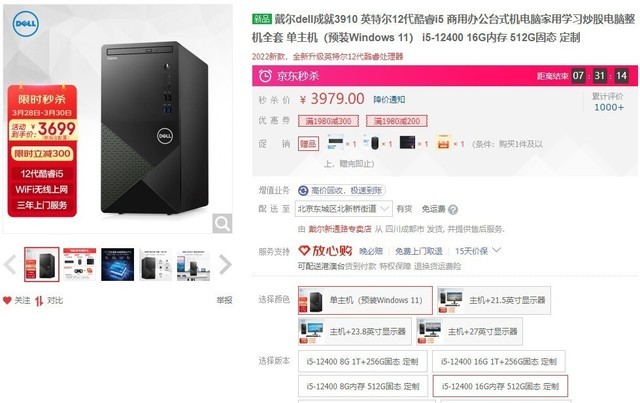Show next thumbnails with right arrow

pyautogui.click(x=225, y=264)
